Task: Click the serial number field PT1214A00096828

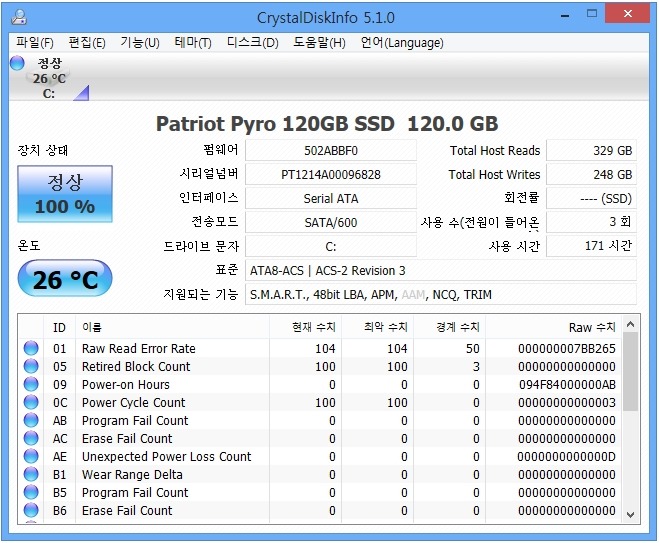Action: pos(331,174)
